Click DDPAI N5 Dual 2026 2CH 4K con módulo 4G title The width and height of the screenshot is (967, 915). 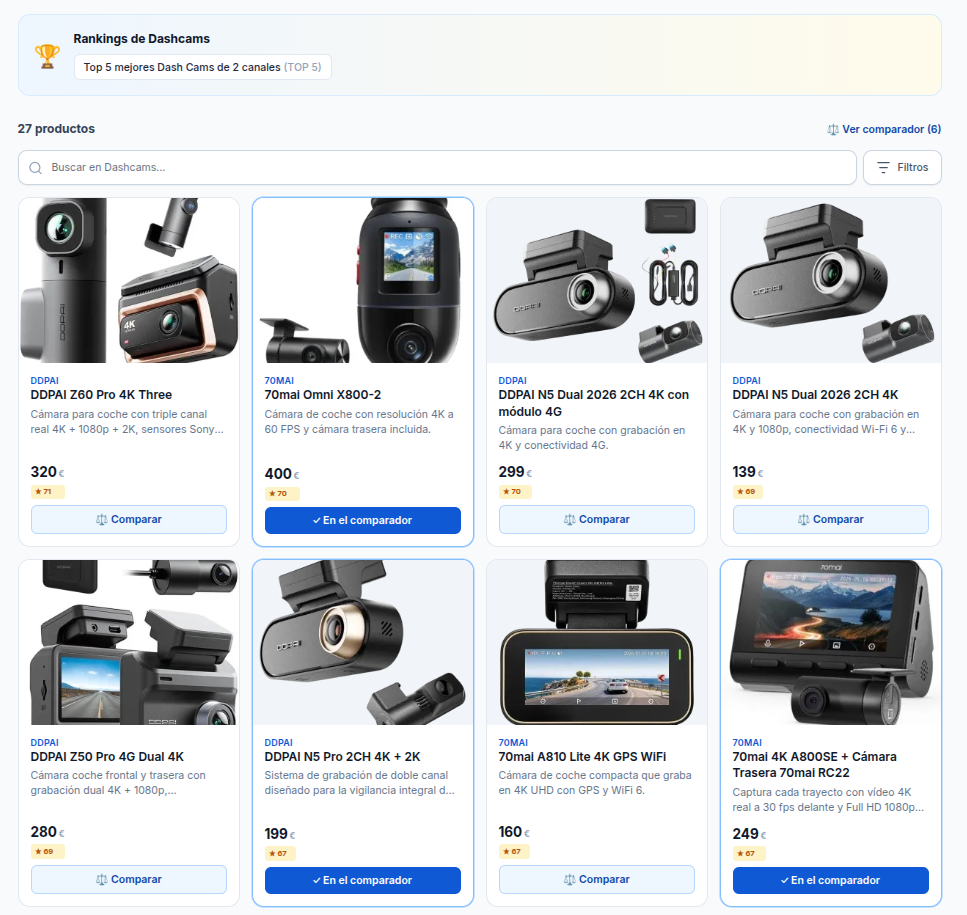point(594,403)
